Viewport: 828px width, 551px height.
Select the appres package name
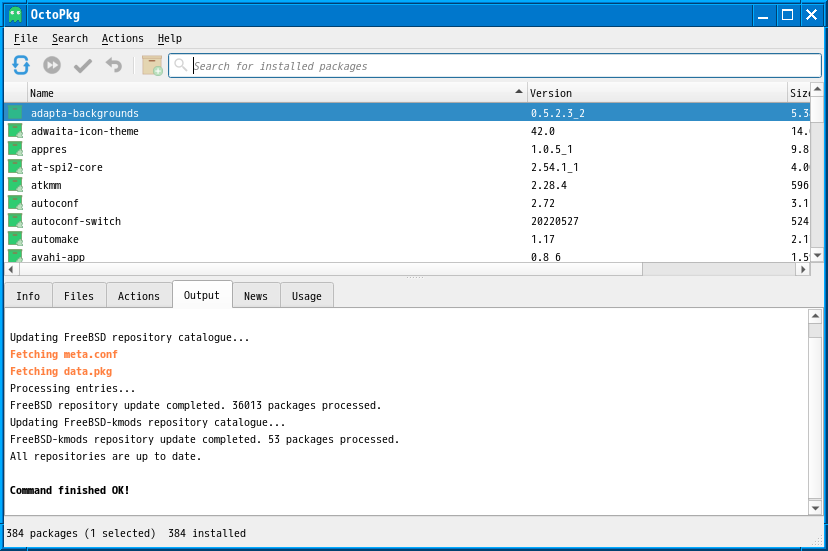(x=49, y=149)
